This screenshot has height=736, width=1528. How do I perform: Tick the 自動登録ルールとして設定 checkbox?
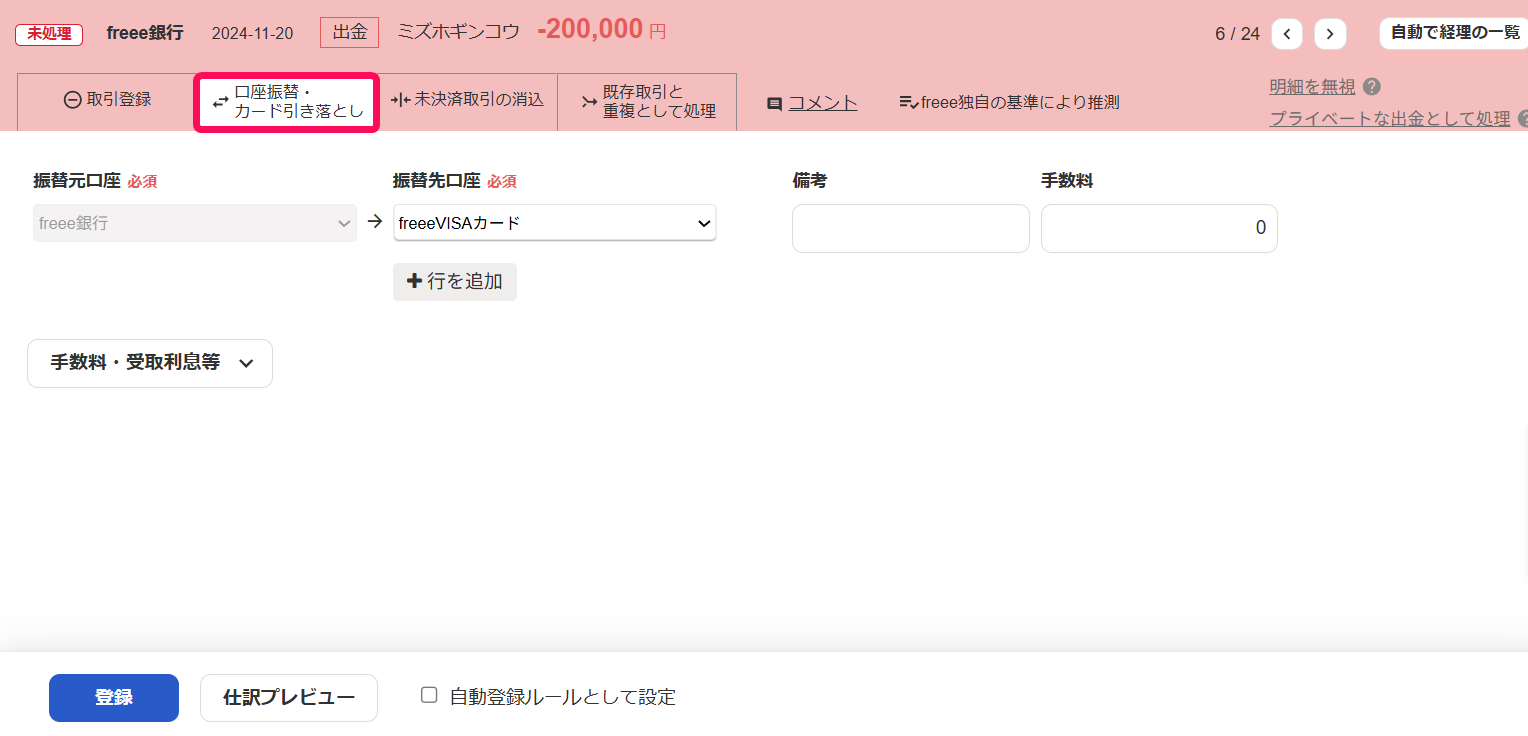tap(429, 695)
